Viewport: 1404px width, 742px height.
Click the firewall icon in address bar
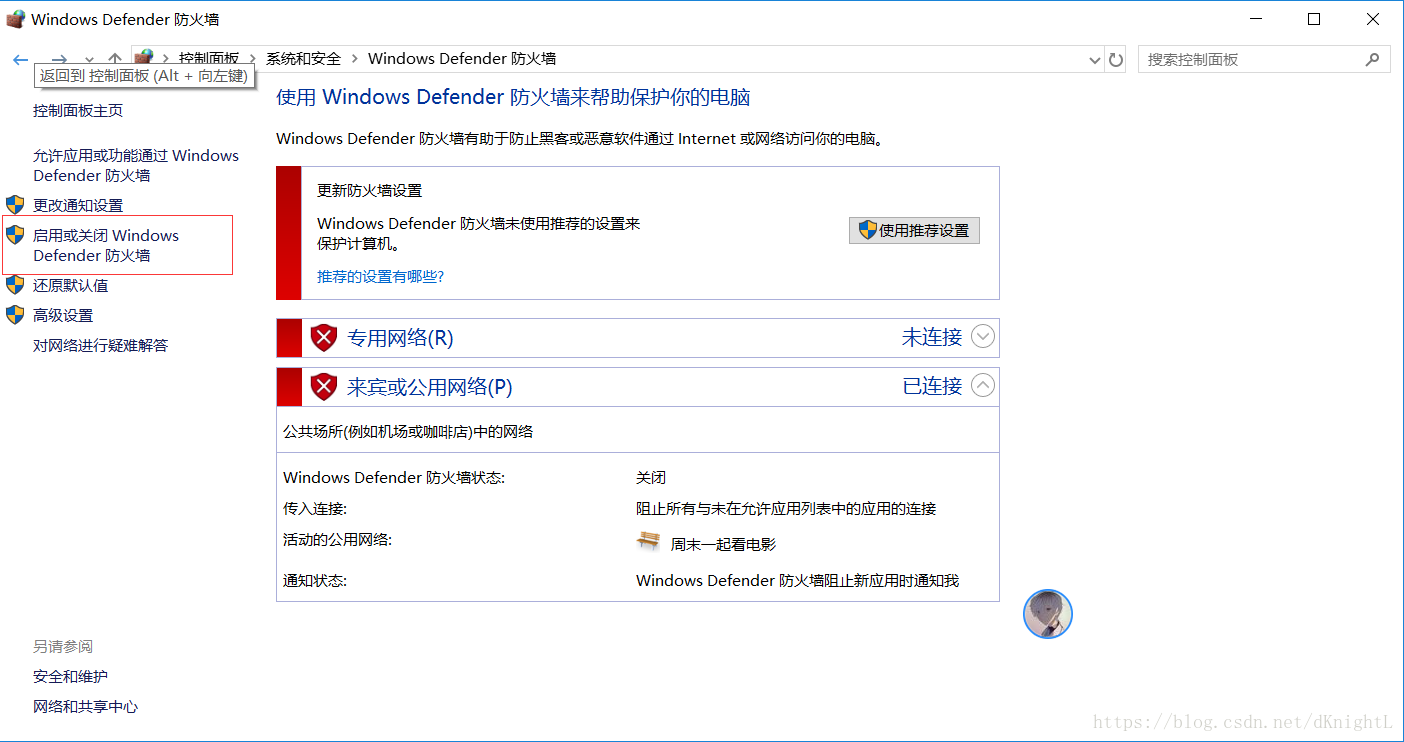pos(145,58)
